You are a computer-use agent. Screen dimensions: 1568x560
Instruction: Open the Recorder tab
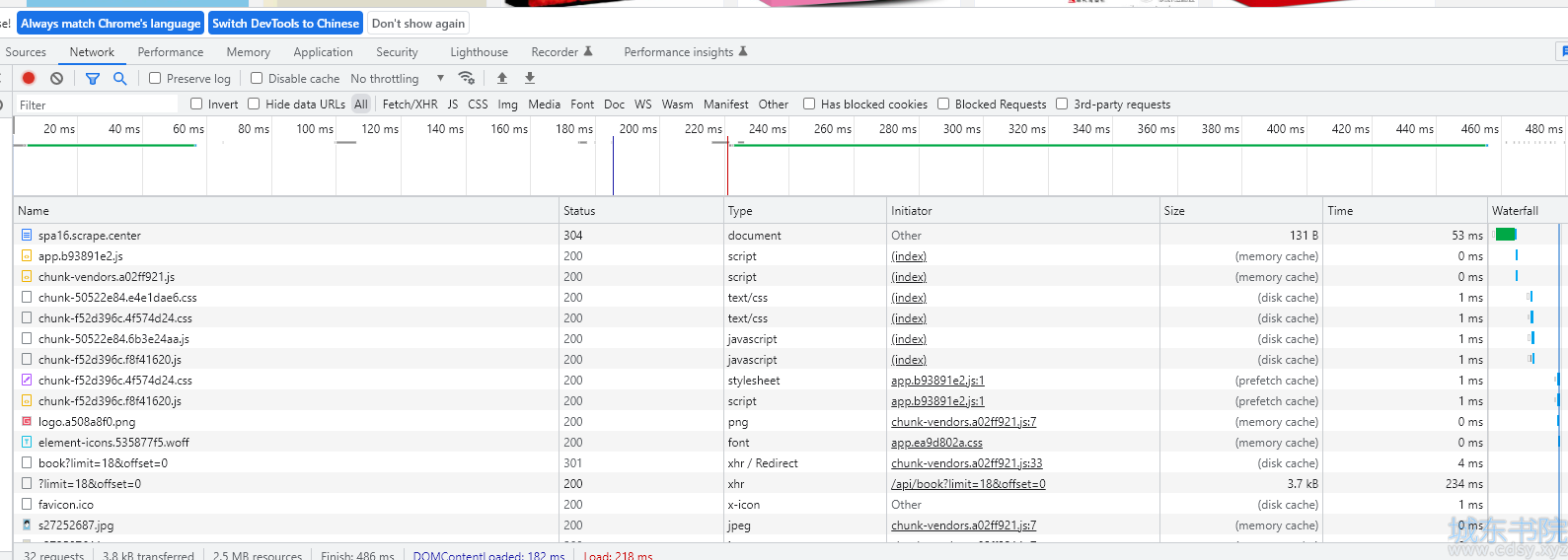[x=561, y=52]
